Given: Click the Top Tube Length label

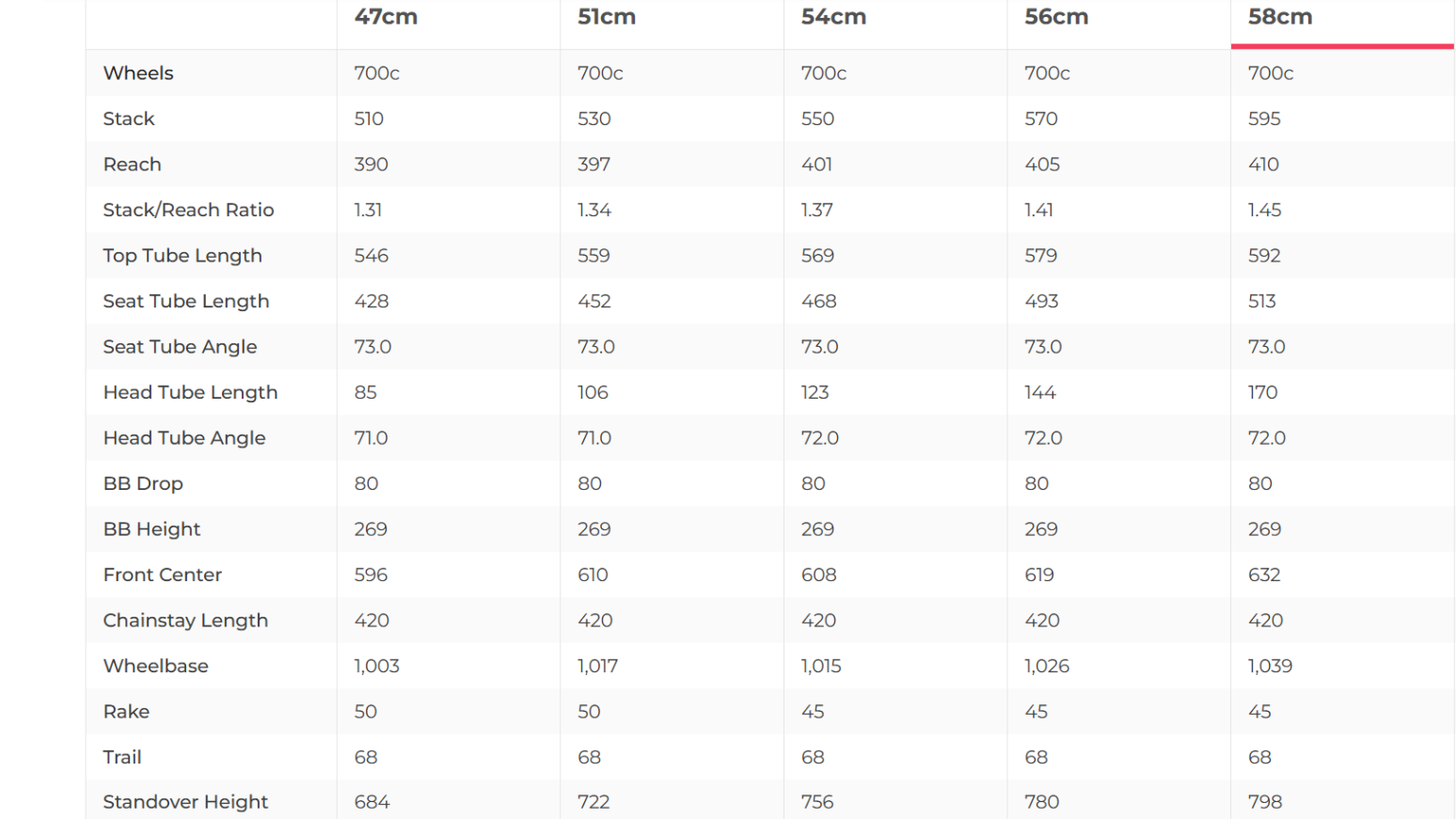Looking at the screenshot, I should pyautogui.click(x=182, y=256).
